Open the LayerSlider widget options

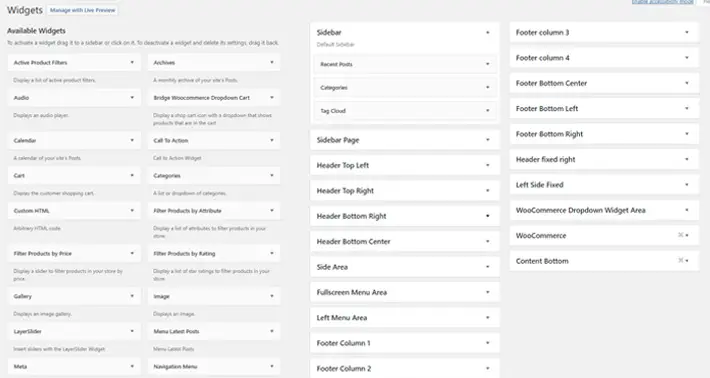coord(74,331)
